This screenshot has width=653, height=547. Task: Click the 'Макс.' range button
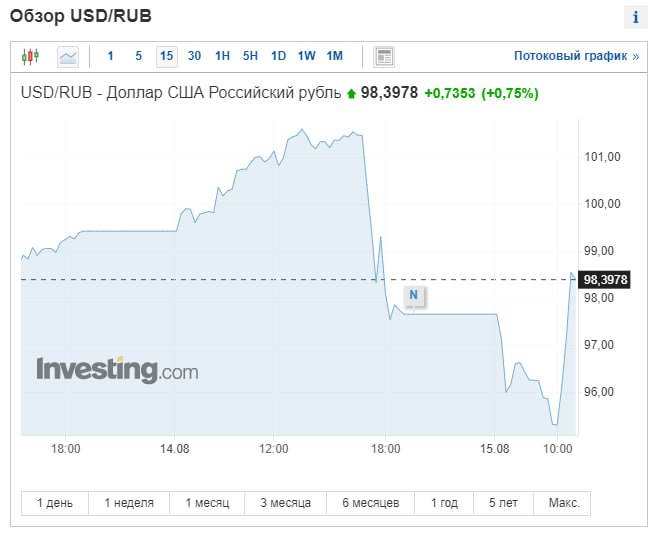tap(562, 502)
